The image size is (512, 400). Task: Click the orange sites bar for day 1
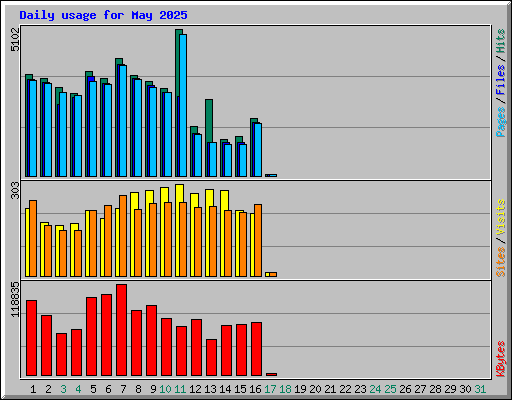click(33, 238)
